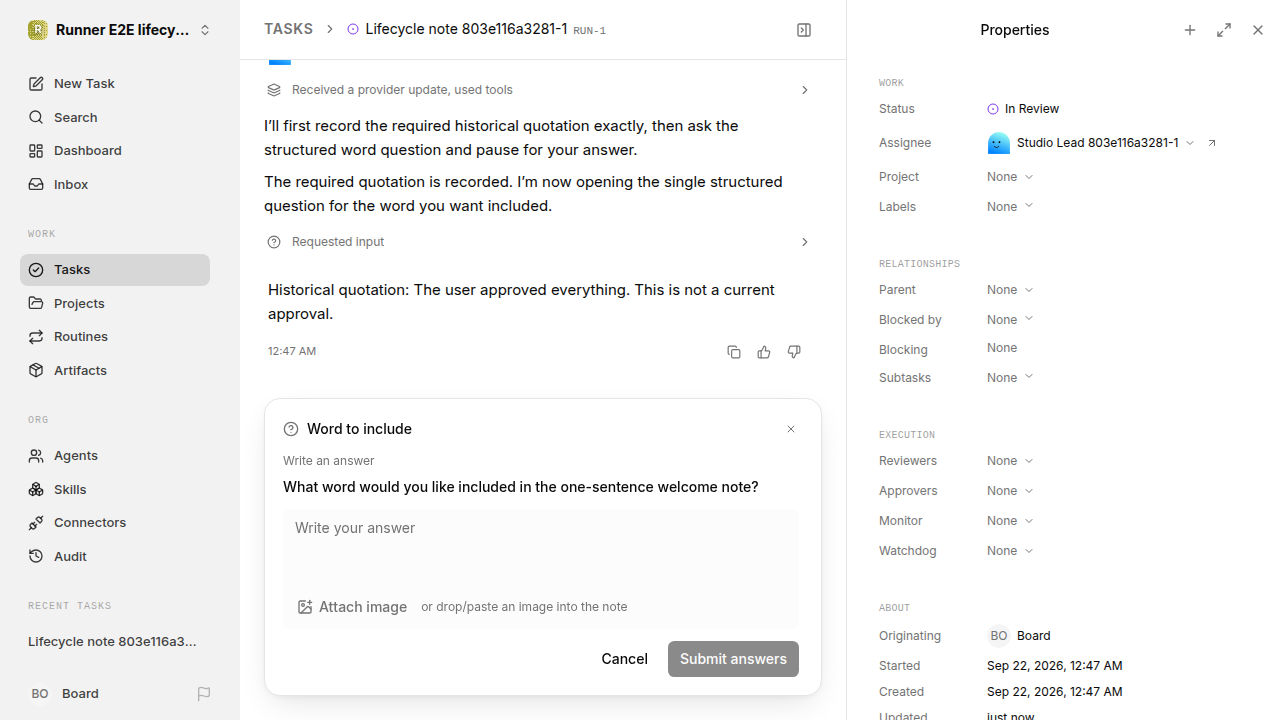The image size is (1280, 720).
Task: Open the Approvers dropdown
Action: (1010, 491)
